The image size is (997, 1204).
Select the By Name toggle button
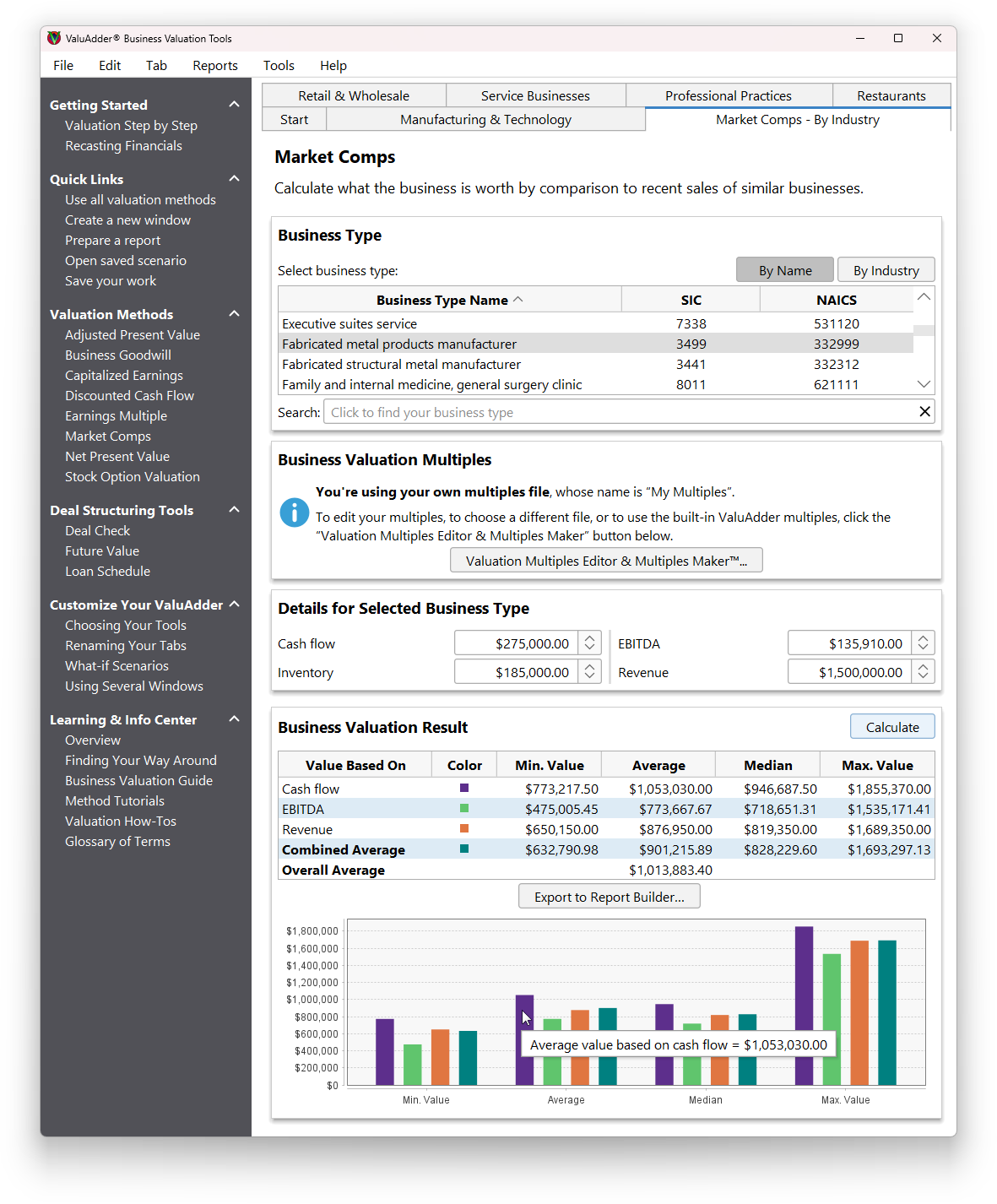tap(784, 269)
